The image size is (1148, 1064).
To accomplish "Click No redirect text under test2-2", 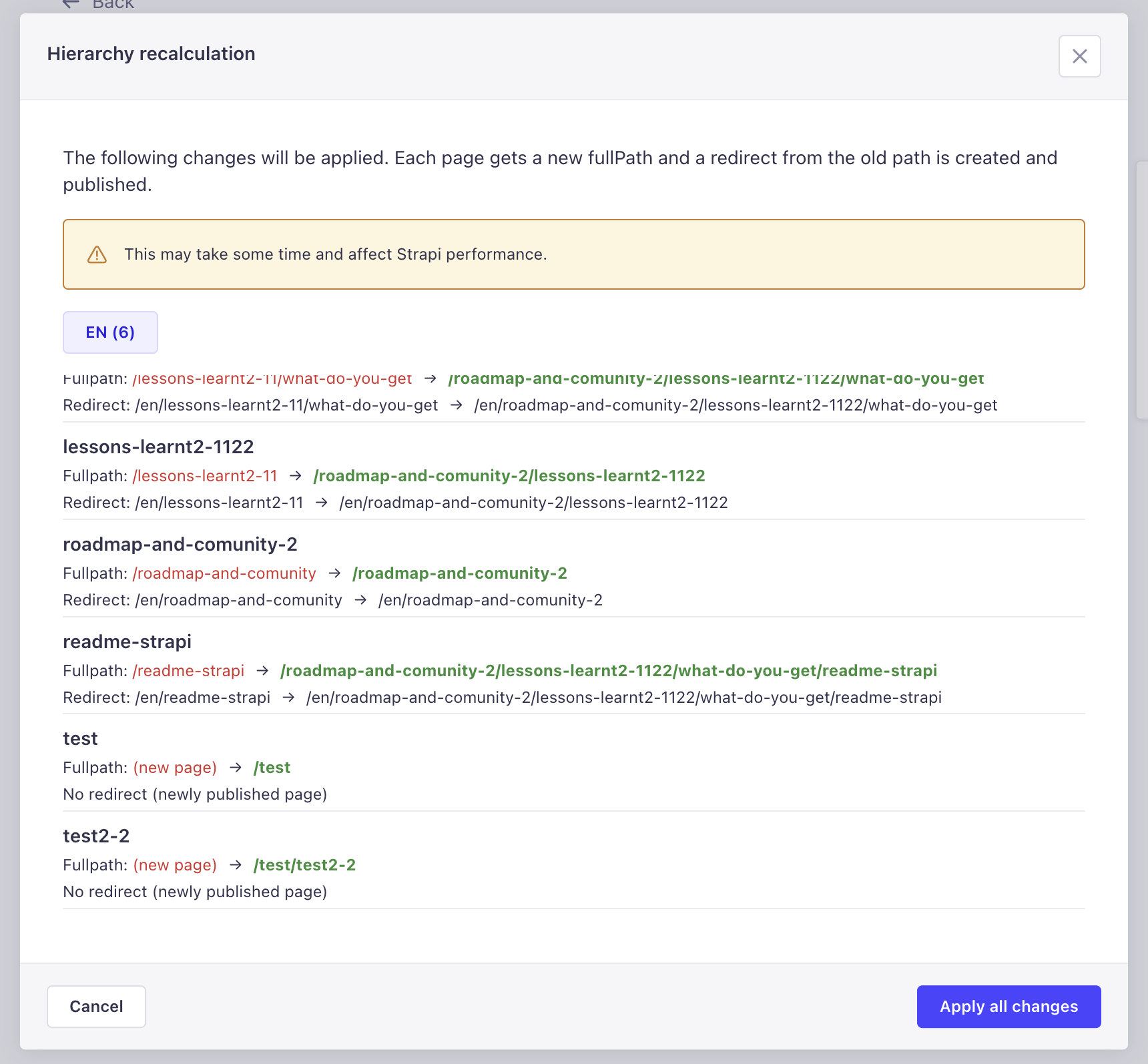I will click(x=195, y=892).
